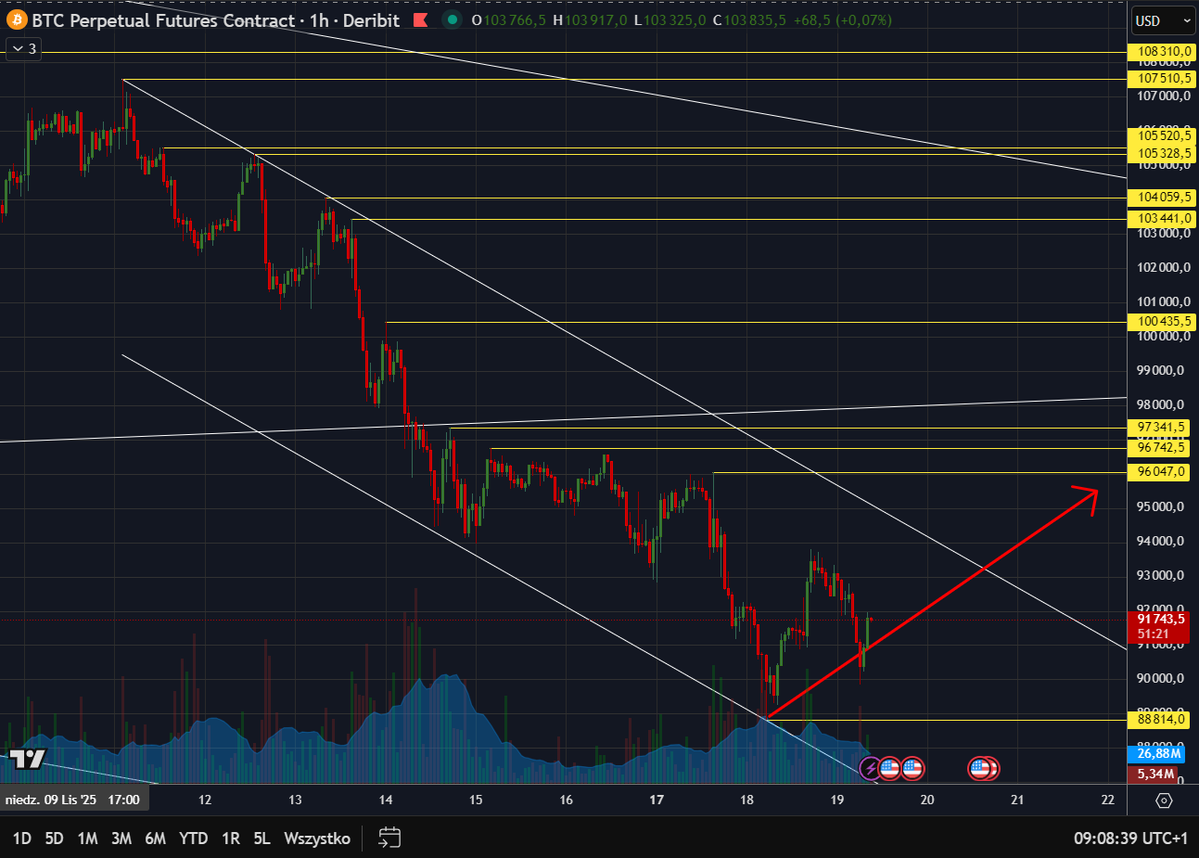Click the Bitcoin symbol logo icon
This screenshot has height=858, width=1199.
17,21
